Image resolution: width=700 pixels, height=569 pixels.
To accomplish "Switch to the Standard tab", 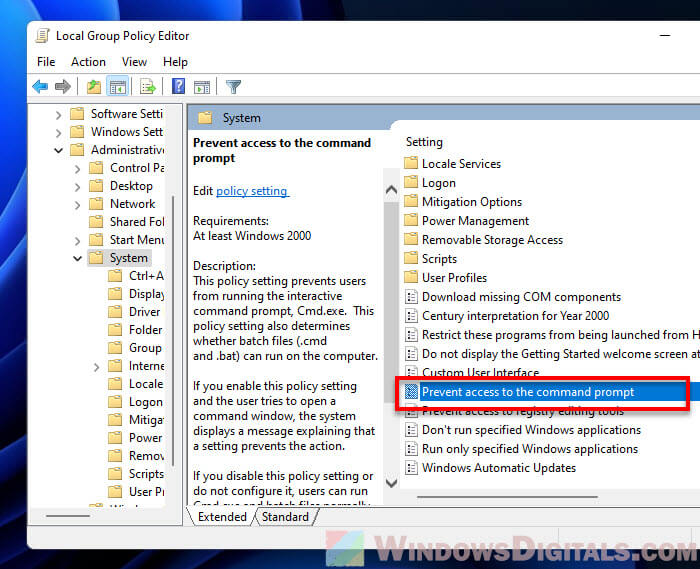I will pos(285,517).
